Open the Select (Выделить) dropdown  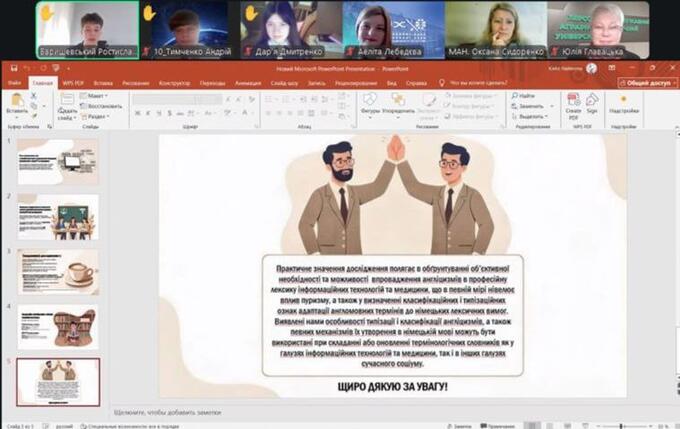(530, 116)
